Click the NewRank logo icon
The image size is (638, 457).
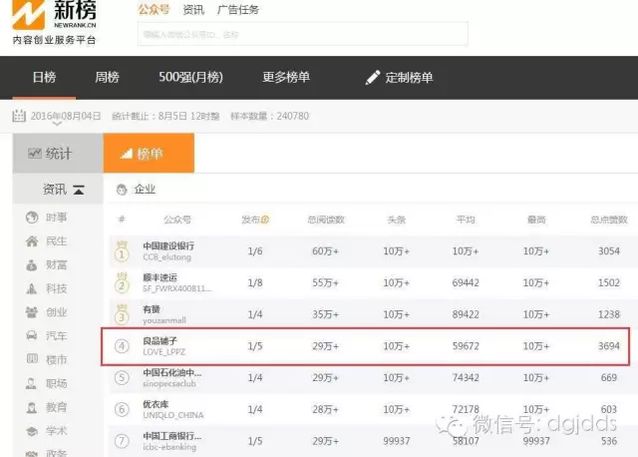[x=28, y=13]
